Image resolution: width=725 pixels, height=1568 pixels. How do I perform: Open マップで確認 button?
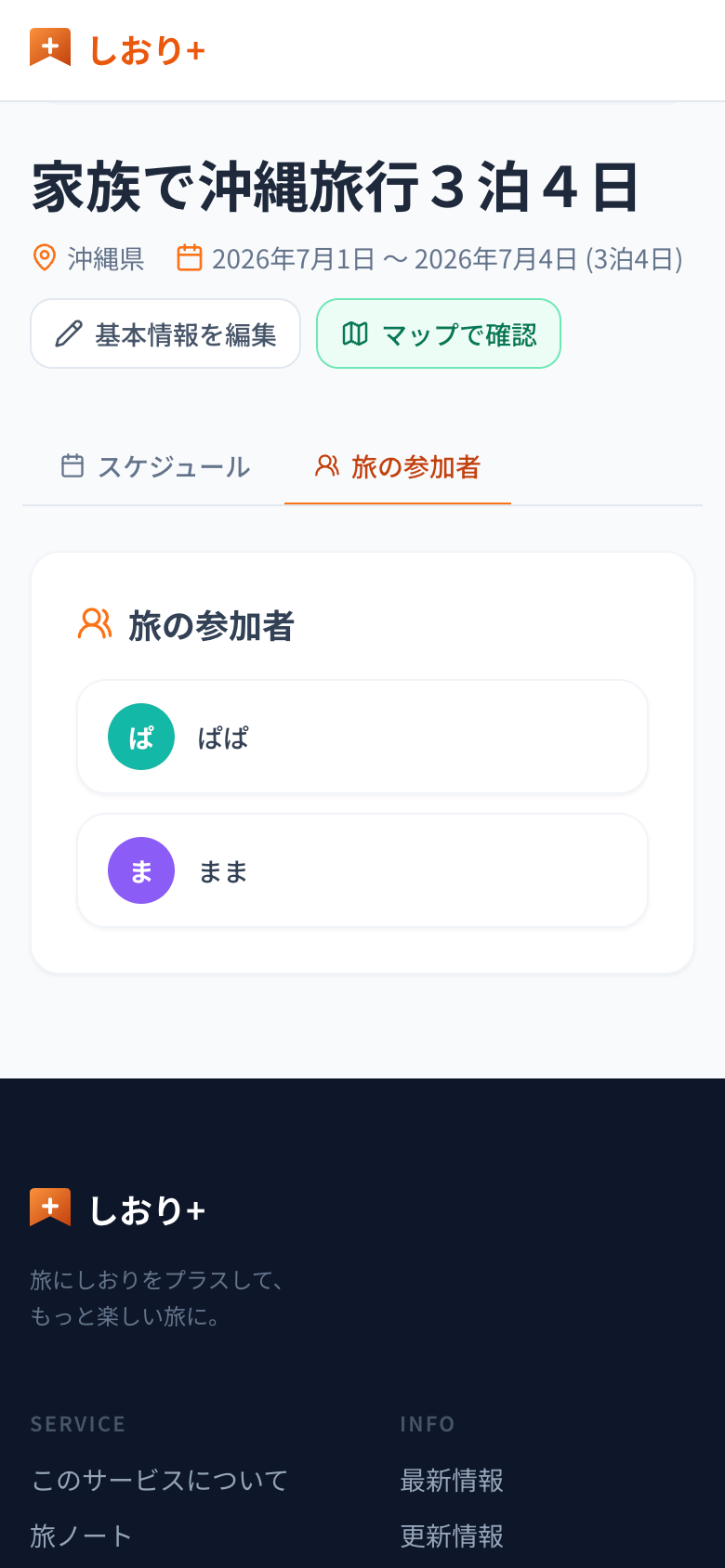pos(439,333)
